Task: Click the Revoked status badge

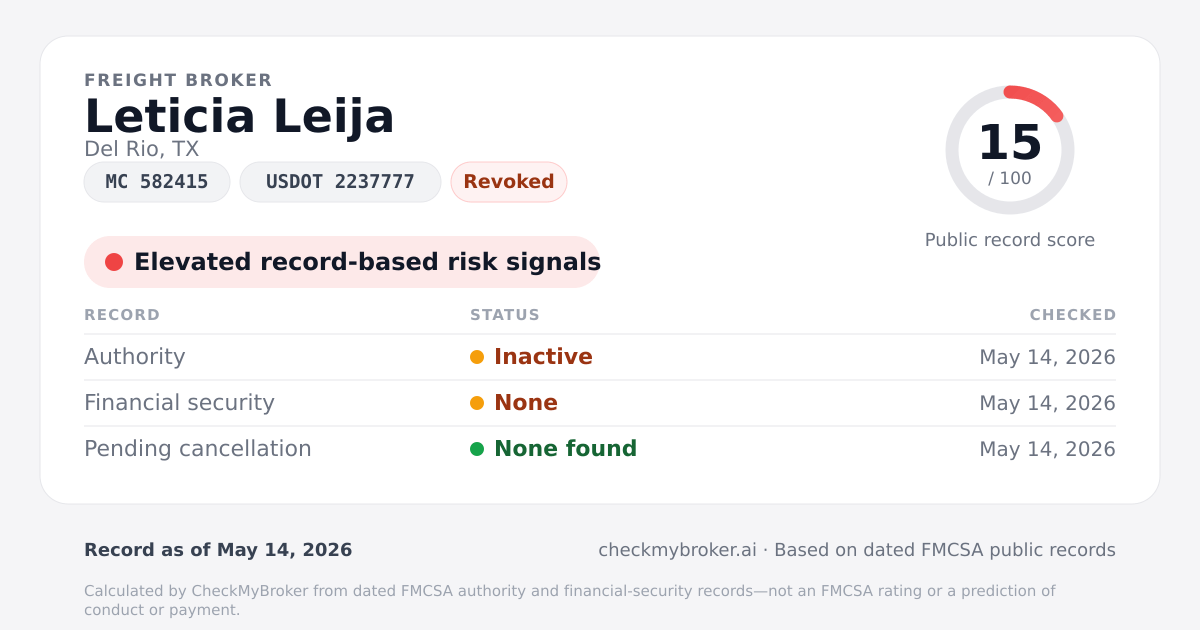Action: [x=509, y=182]
